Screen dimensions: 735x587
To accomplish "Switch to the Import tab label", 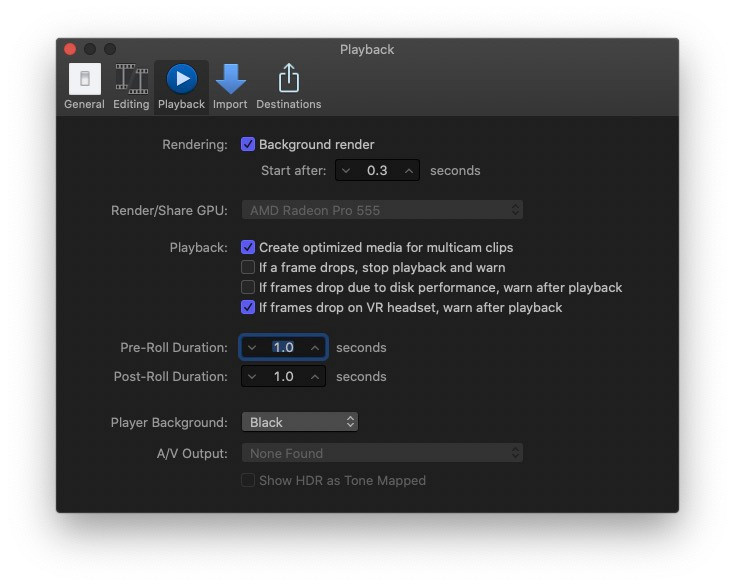I will tap(230, 104).
